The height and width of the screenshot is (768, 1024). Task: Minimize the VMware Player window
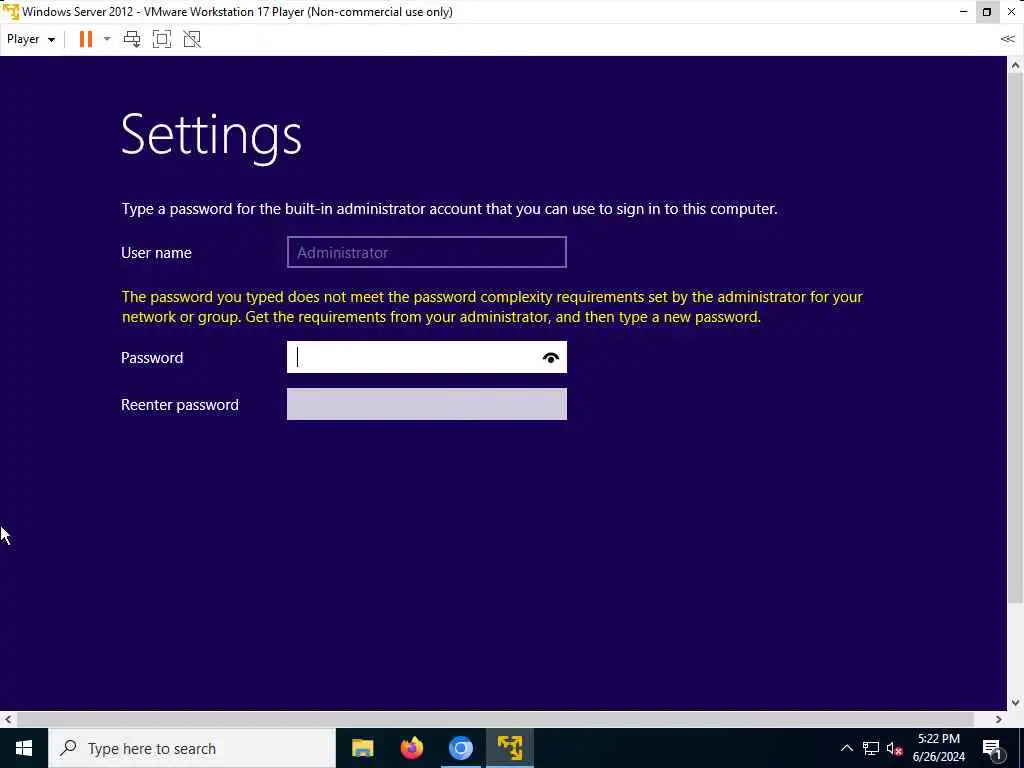point(963,12)
